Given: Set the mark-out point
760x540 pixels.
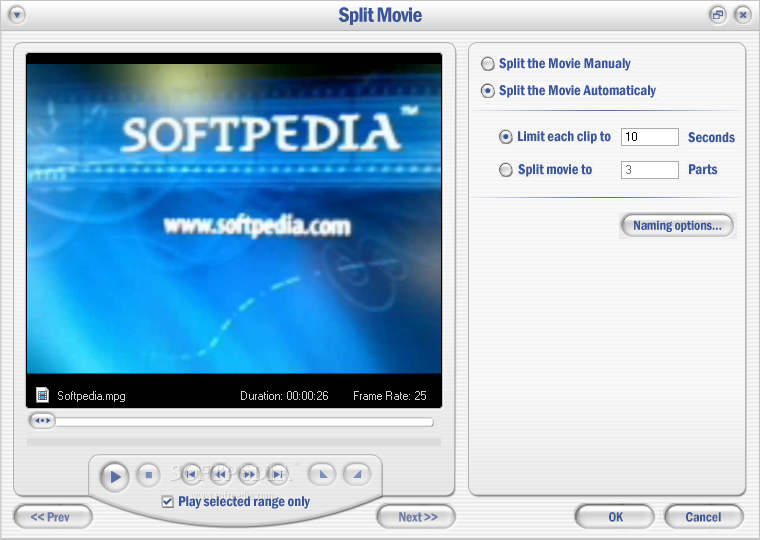Looking at the screenshot, I should [357, 474].
